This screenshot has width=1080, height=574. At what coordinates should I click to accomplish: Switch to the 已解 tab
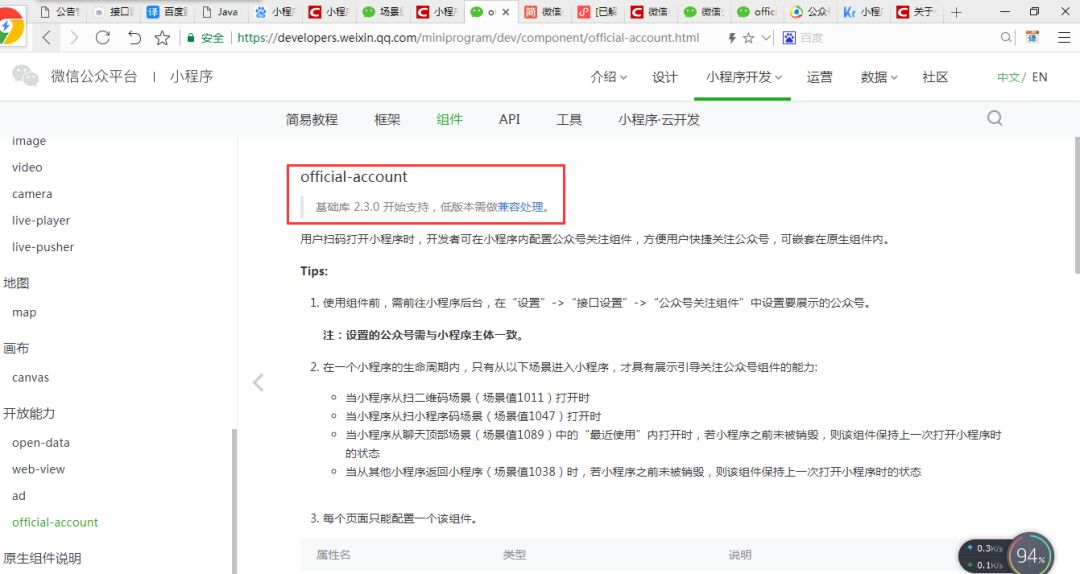[597, 11]
